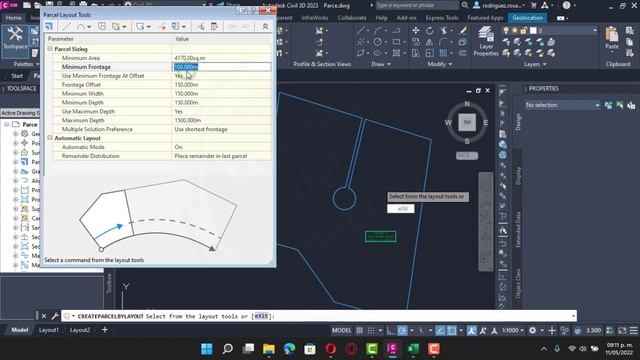Click the customization hamburger icon in status bar

tap(633, 330)
